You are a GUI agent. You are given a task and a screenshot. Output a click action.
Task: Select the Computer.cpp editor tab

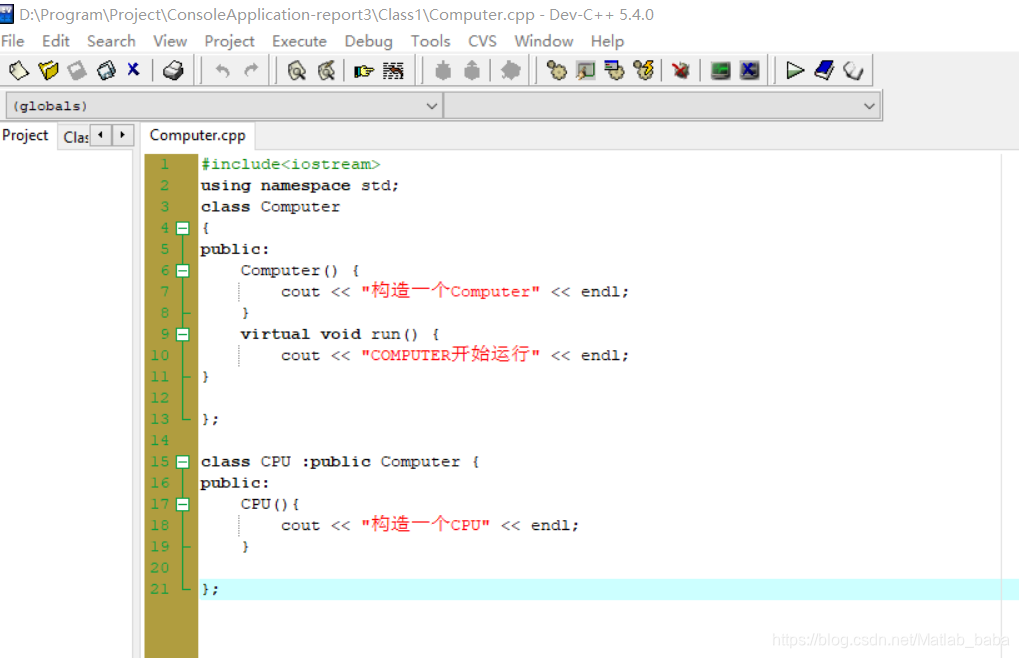pos(198,135)
